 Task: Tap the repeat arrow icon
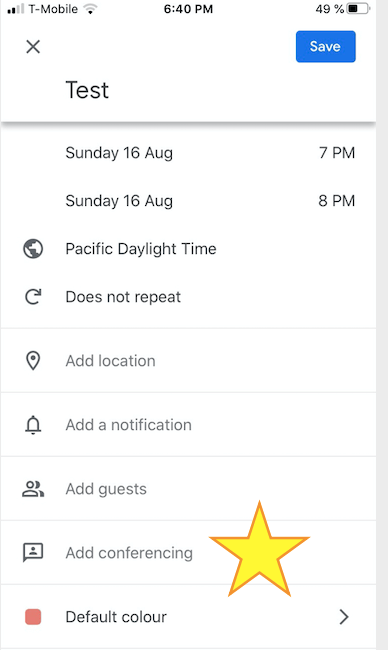tap(33, 297)
